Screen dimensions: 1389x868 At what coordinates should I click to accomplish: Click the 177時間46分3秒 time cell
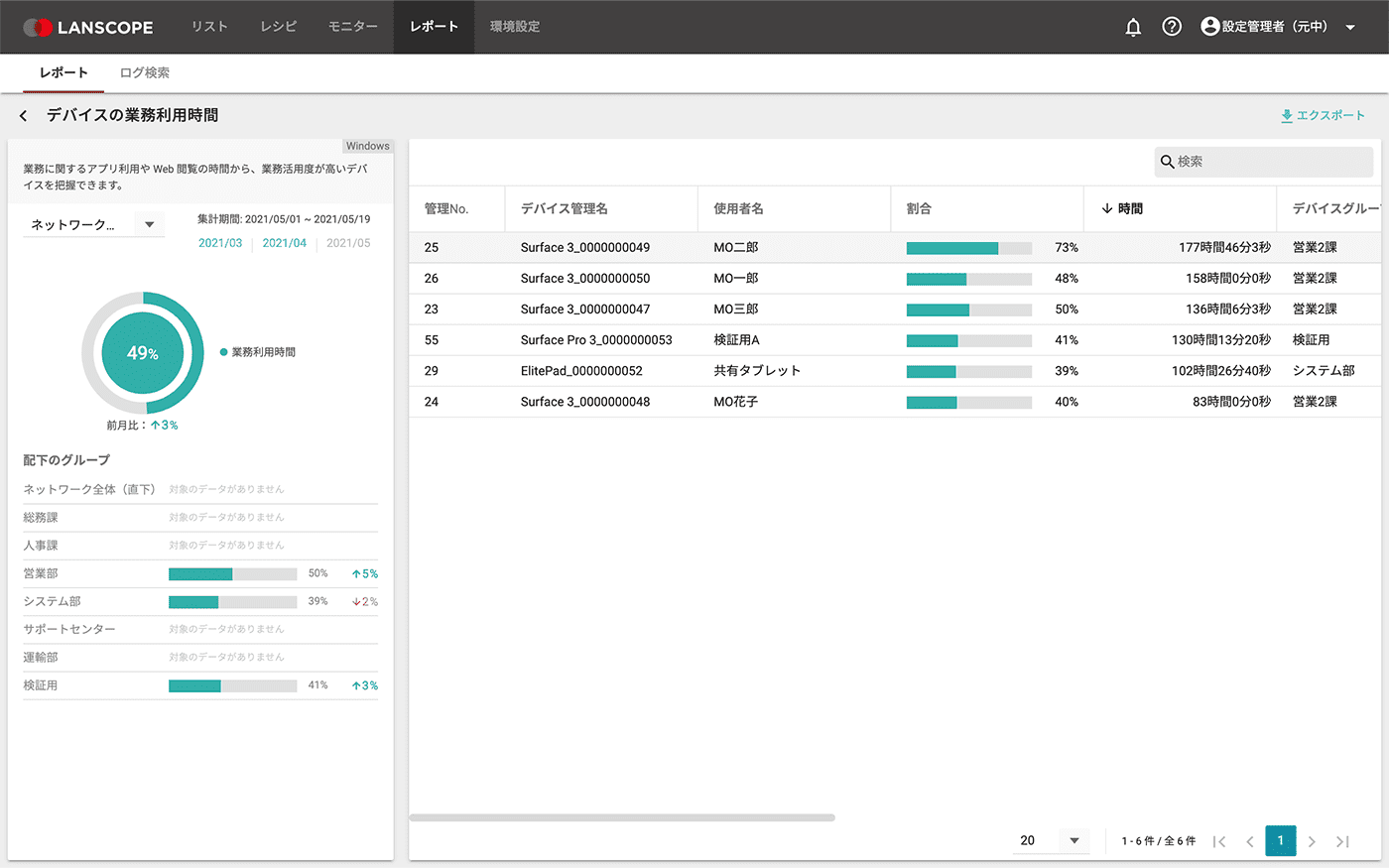point(1224,248)
